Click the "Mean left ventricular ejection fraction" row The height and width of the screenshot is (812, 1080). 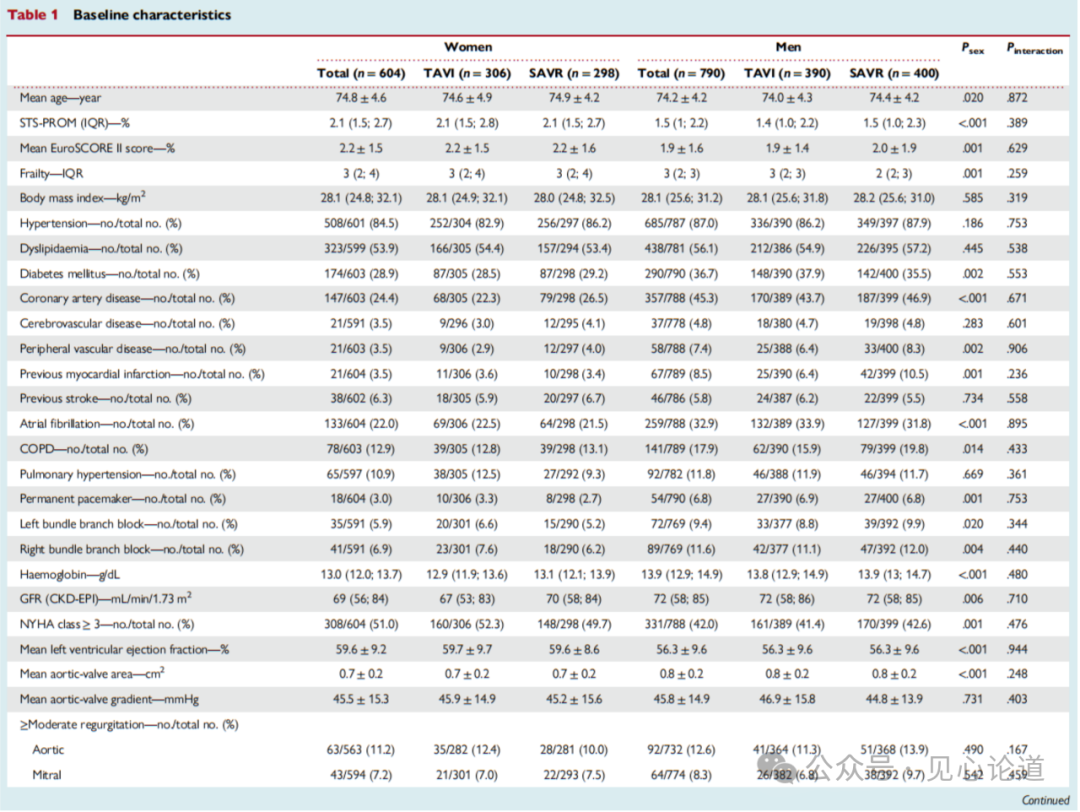coord(124,649)
